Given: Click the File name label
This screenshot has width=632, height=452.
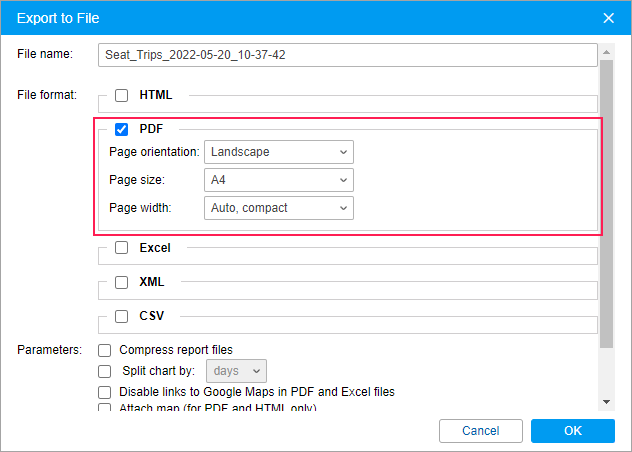Looking at the screenshot, I should [x=45, y=54].
